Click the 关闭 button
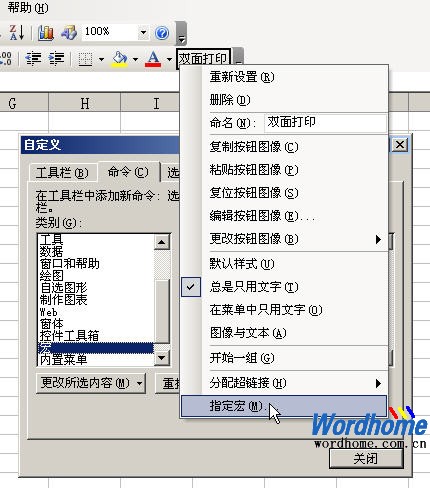 point(366,459)
